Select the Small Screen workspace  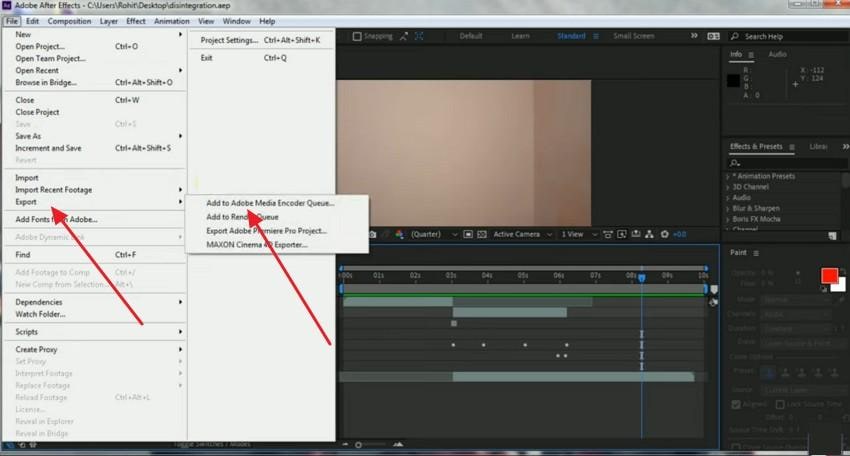point(634,36)
